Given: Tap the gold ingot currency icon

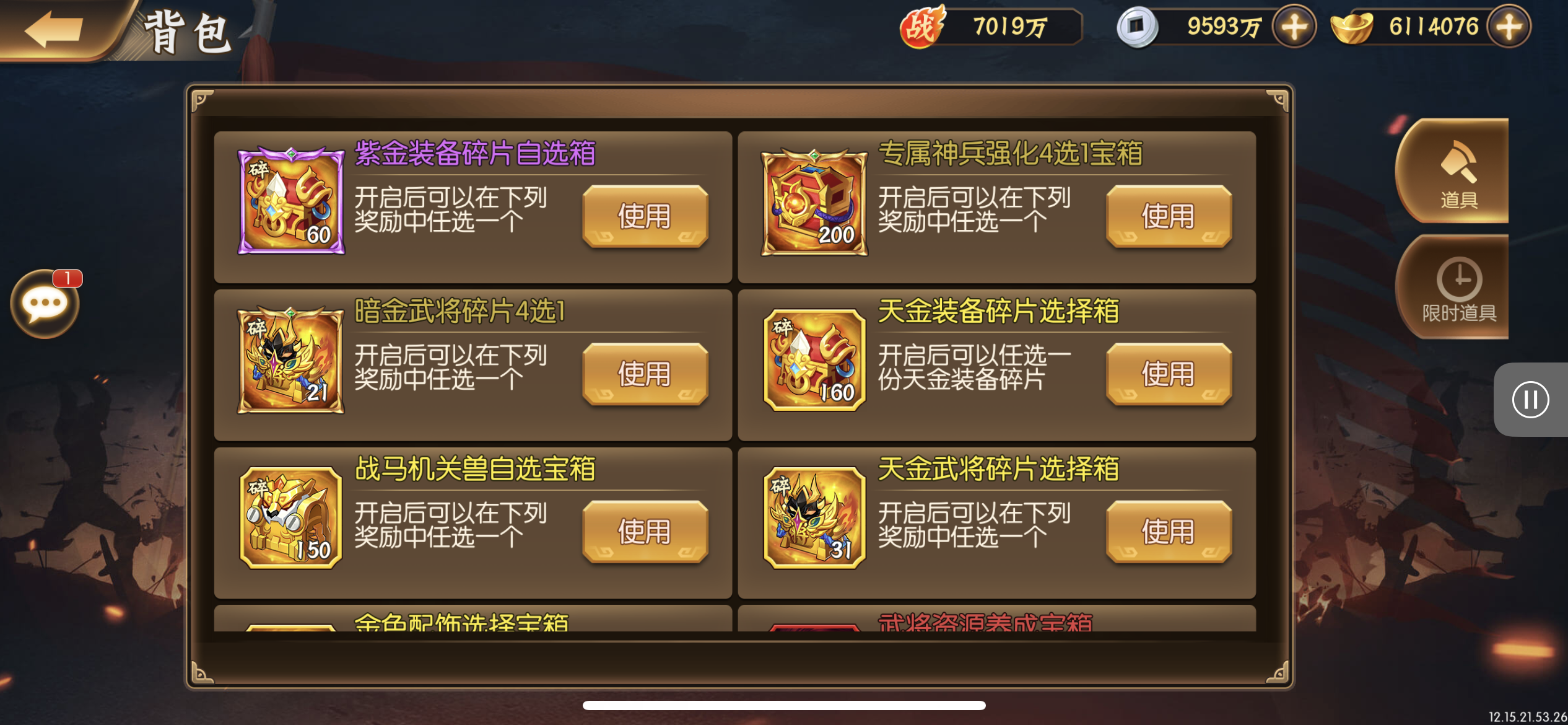Looking at the screenshot, I should pos(1352,27).
